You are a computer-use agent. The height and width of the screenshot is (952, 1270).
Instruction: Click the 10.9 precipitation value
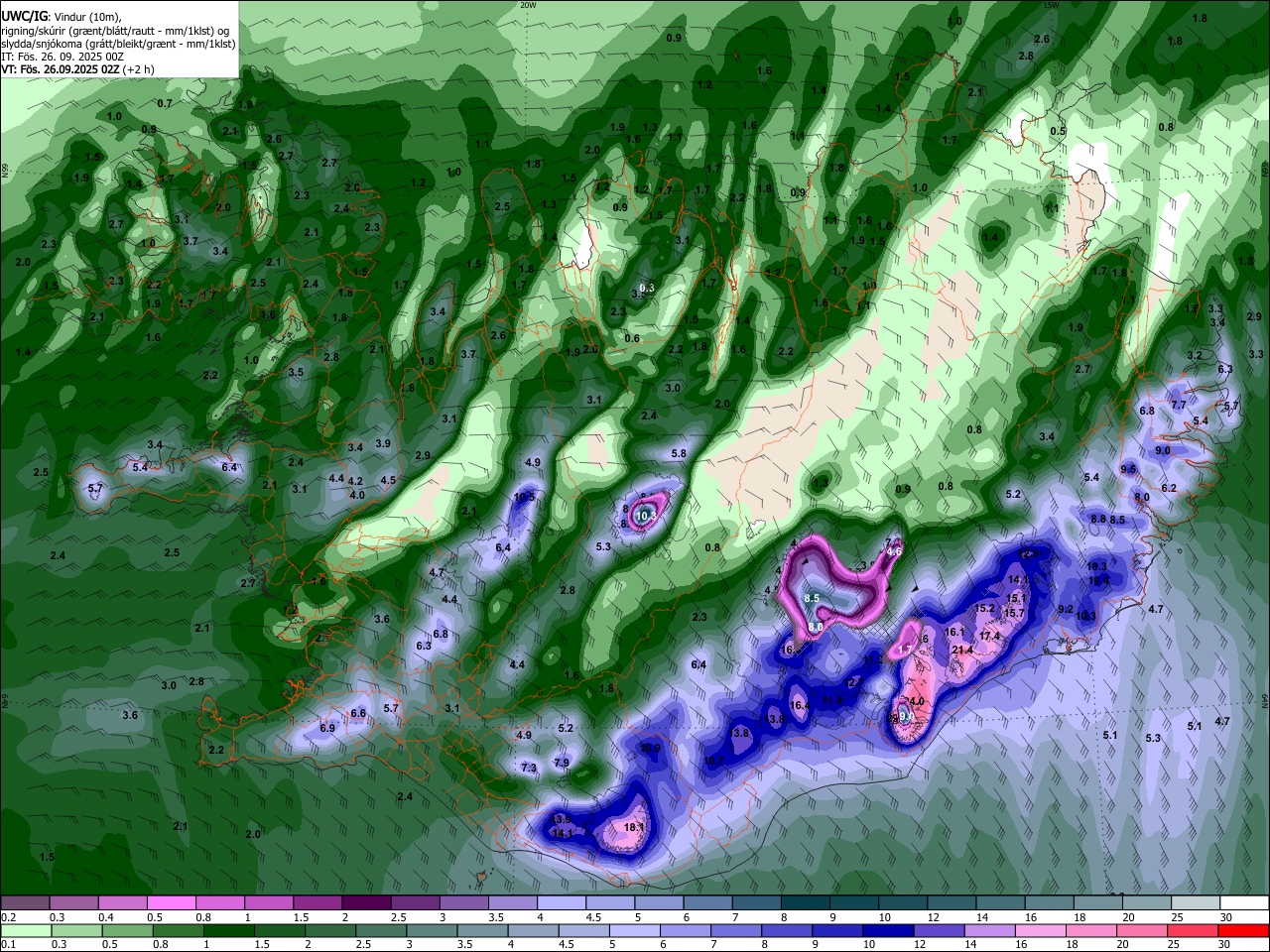click(x=650, y=749)
